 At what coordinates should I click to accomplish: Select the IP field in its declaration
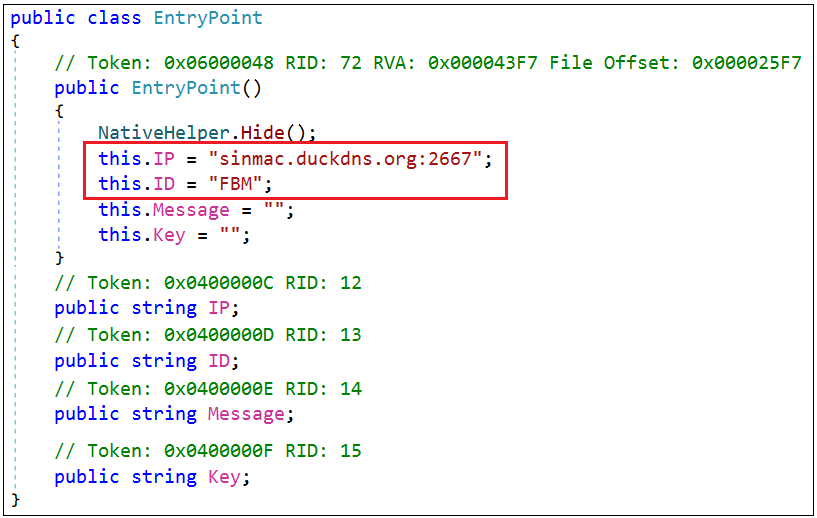click(x=218, y=308)
